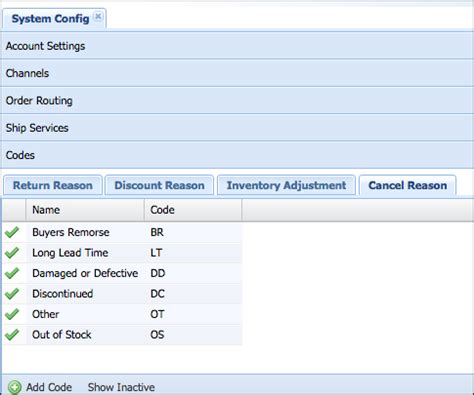Select the Inventory Adjustment tab
Viewport: 474px width, 395px height.
click(x=286, y=185)
